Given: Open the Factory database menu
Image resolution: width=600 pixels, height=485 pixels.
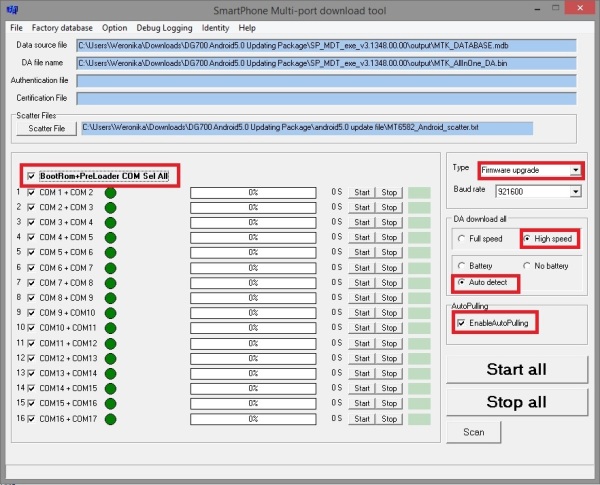Looking at the screenshot, I should tap(62, 28).
